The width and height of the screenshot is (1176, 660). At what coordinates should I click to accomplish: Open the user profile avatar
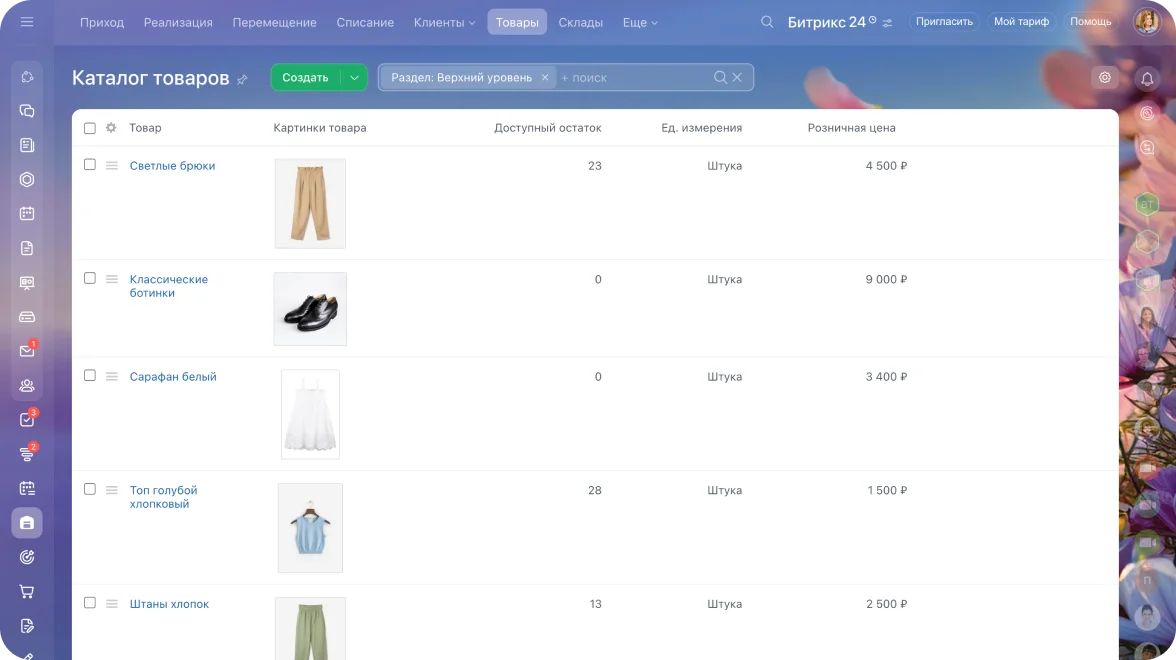pos(1147,22)
